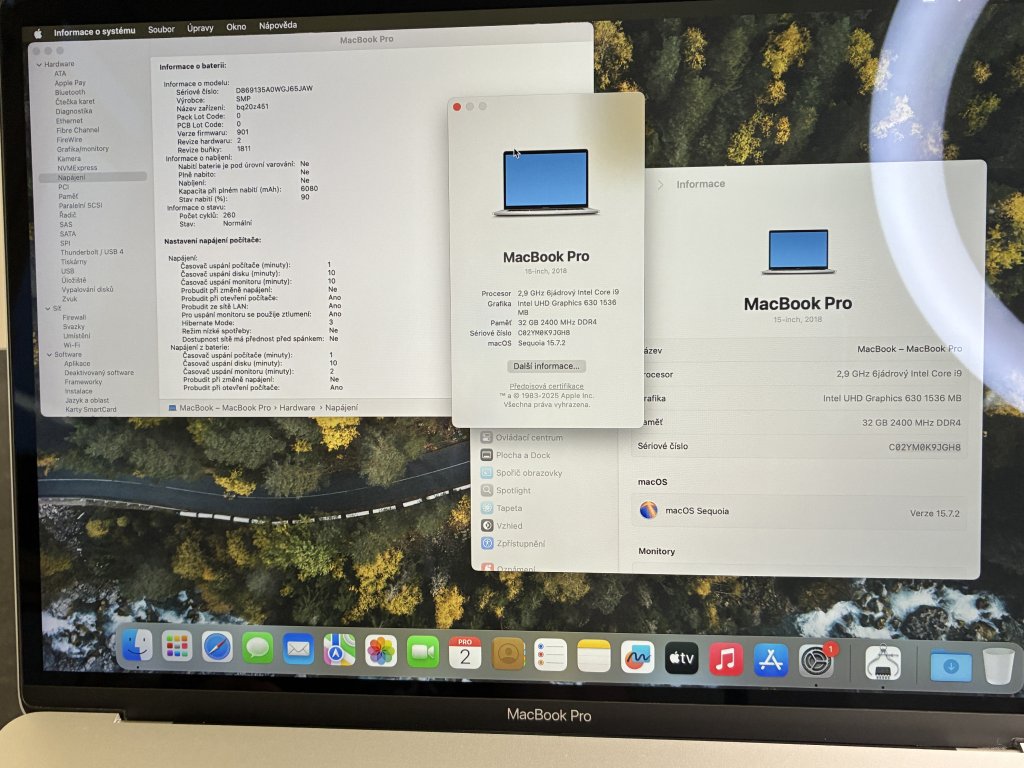Go back using Settings Informace chevron
The height and width of the screenshot is (768, 1024).
pos(660,185)
